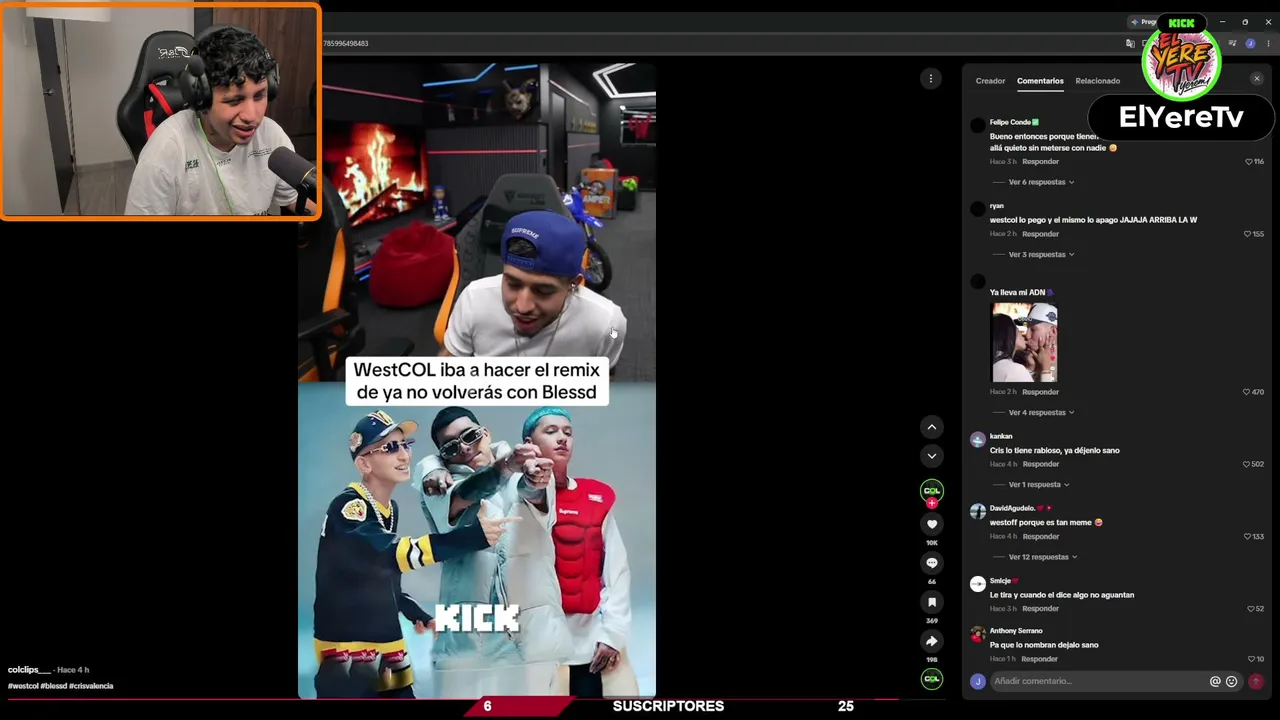Open the emoji picker in comment box
The height and width of the screenshot is (720, 1280).
1231,681
